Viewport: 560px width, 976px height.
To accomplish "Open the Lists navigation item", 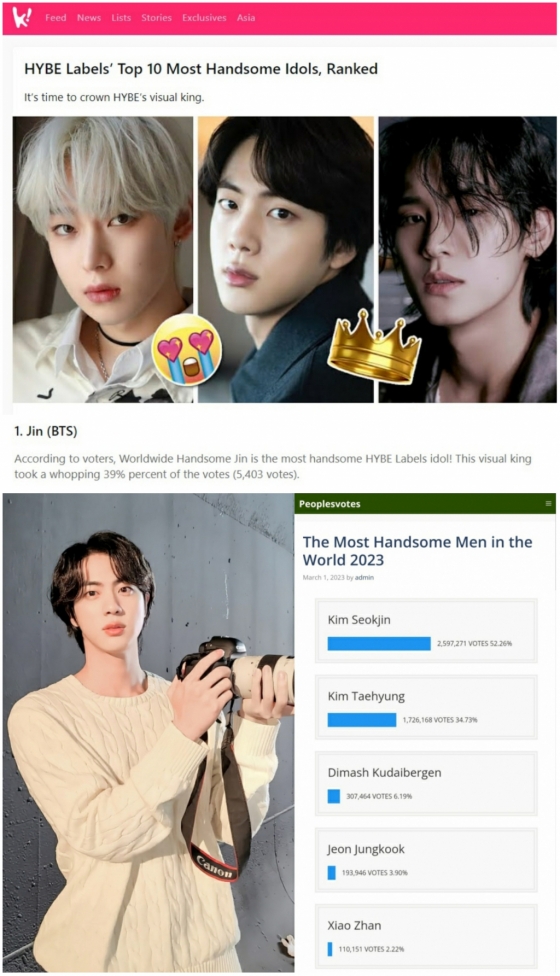I will click(x=121, y=18).
